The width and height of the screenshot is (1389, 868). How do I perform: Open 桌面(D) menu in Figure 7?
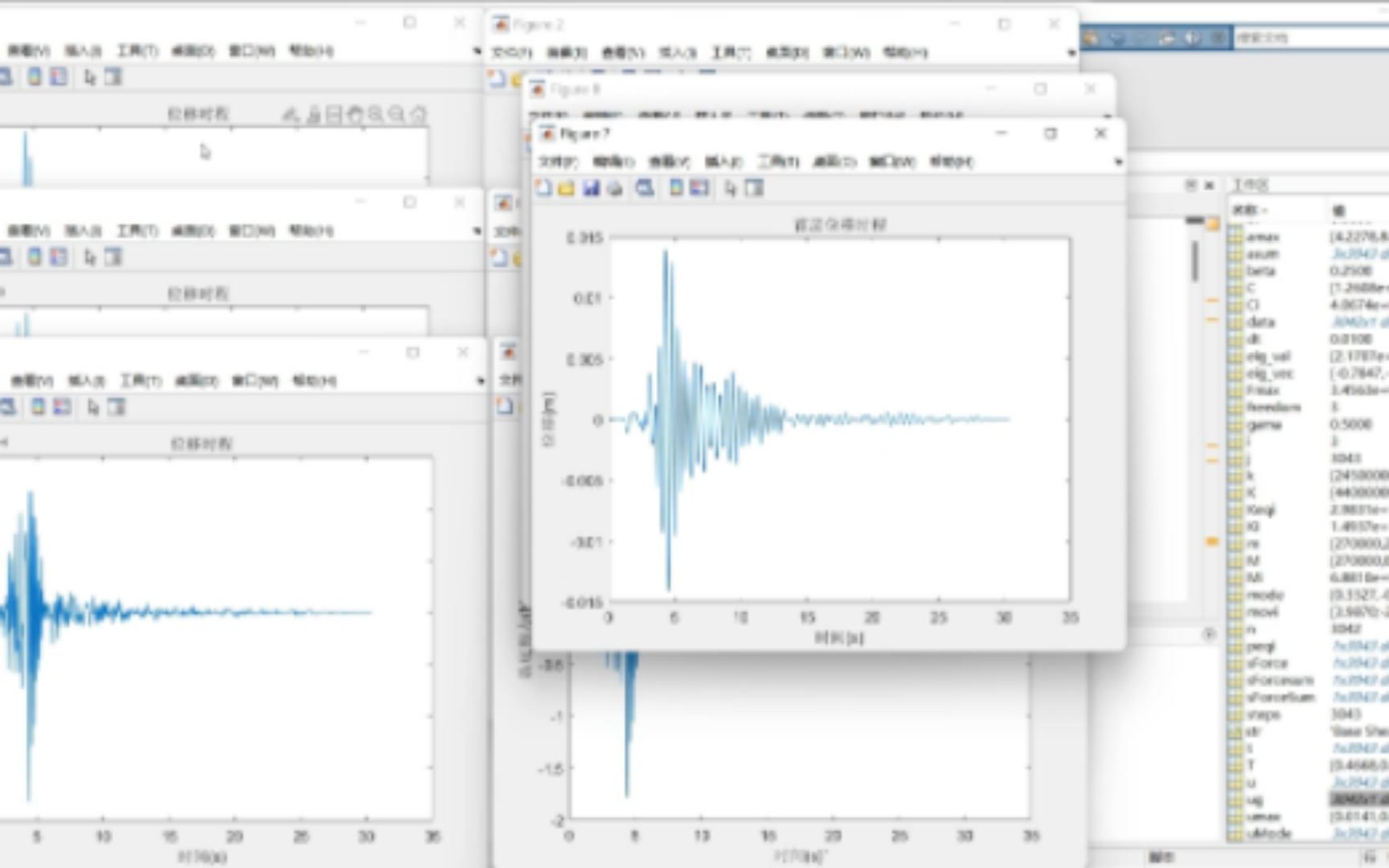835,162
